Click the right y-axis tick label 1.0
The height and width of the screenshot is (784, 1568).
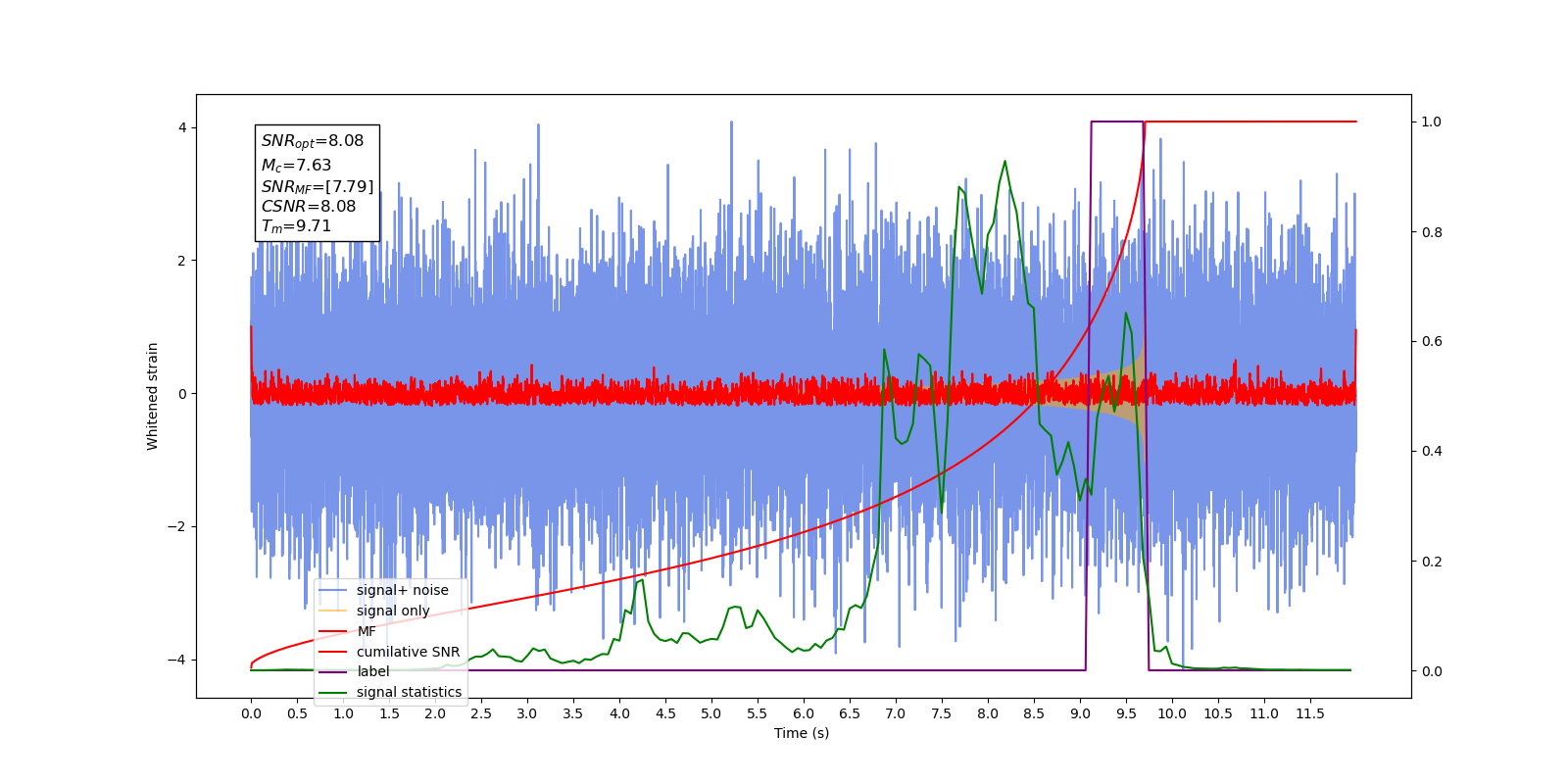[x=1432, y=122]
